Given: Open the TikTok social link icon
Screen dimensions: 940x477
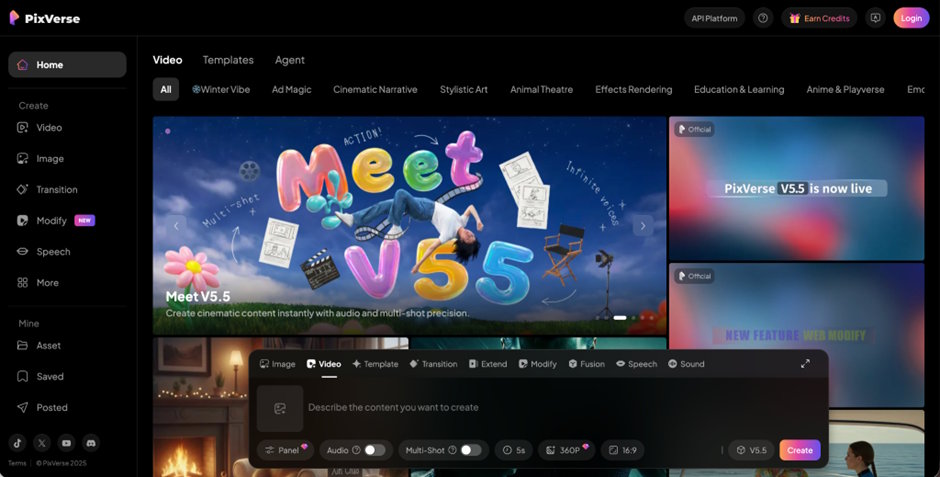Looking at the screenshot, I should coord(18,443).
